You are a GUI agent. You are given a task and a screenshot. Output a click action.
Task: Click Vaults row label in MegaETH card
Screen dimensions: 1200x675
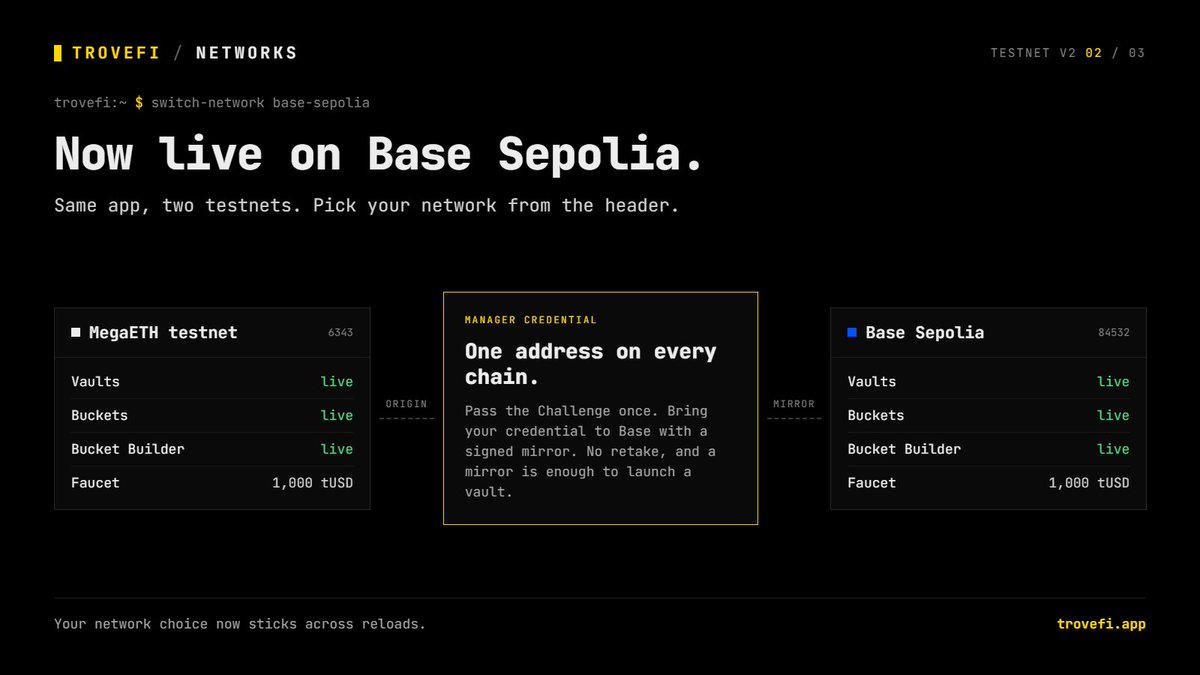tap(96, 381)
